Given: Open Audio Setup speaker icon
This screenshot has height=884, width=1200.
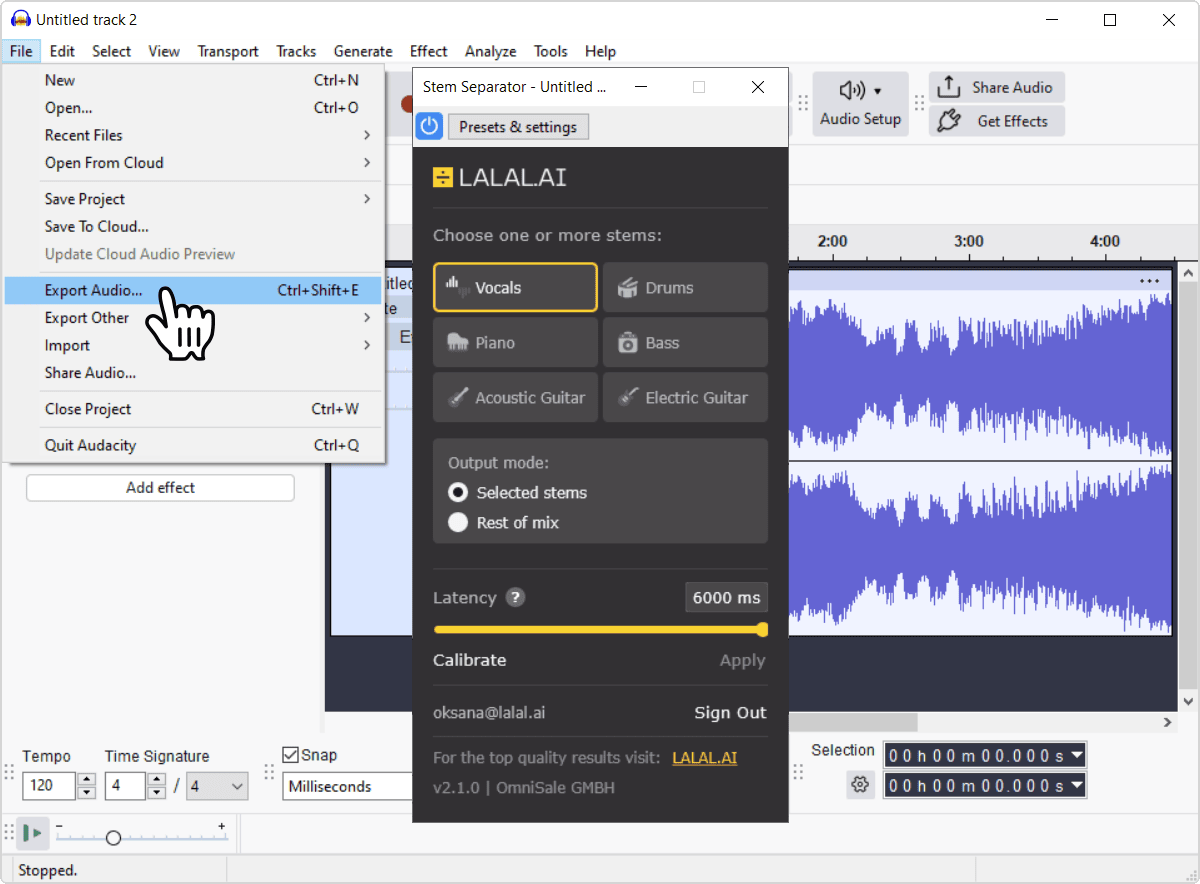Looking at the screenshot, I should 852,91.
